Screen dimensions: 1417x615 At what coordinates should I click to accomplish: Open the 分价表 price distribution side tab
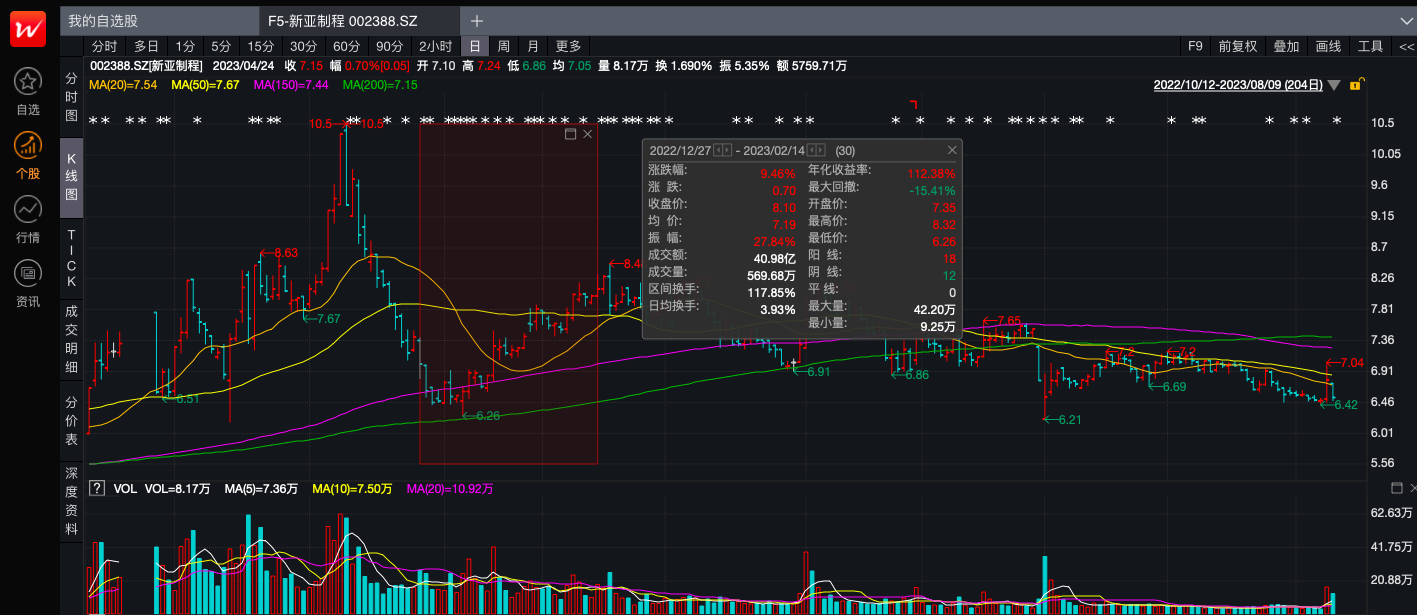71,420
